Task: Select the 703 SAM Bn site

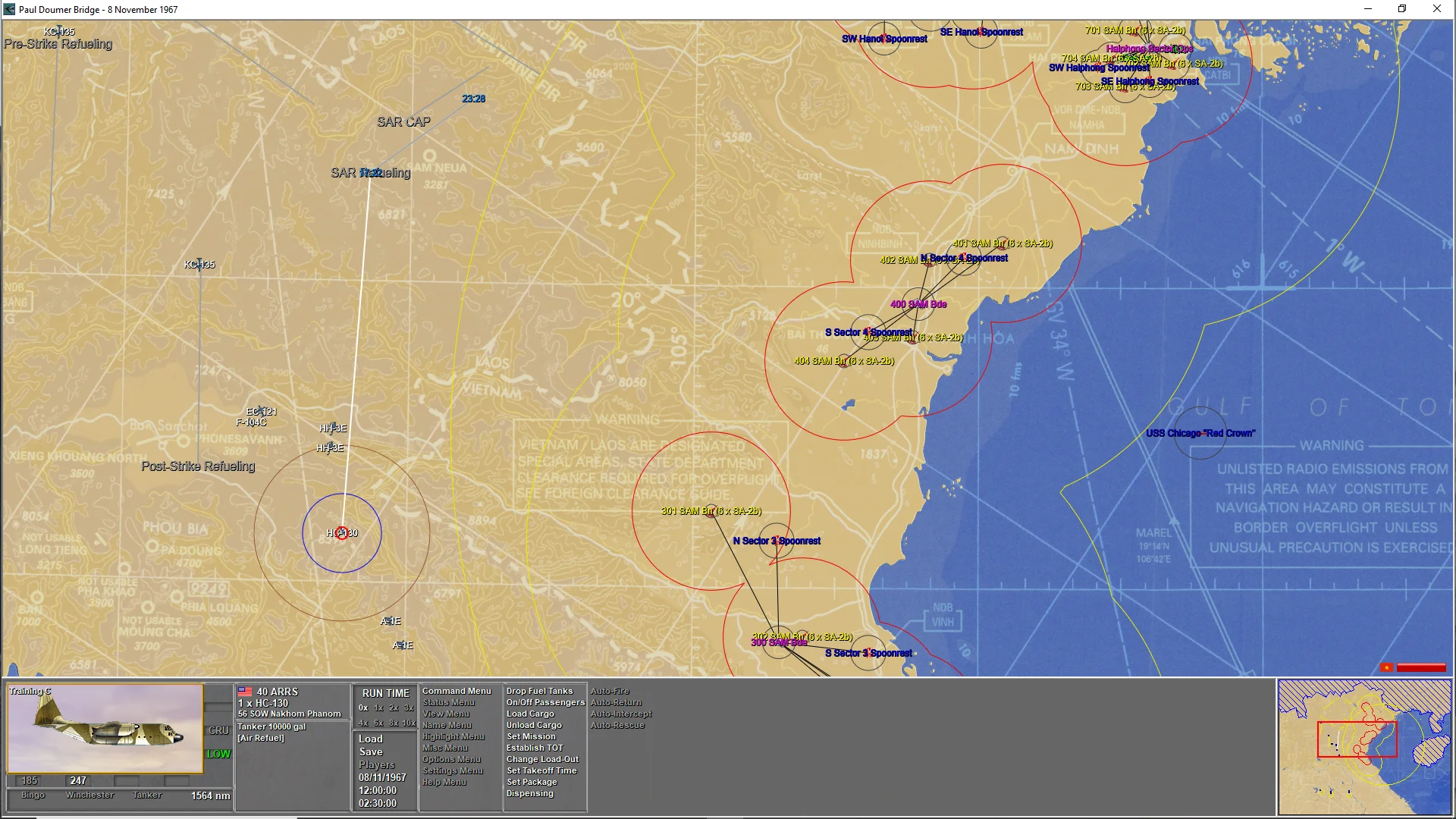Action: coord(1125,86)
